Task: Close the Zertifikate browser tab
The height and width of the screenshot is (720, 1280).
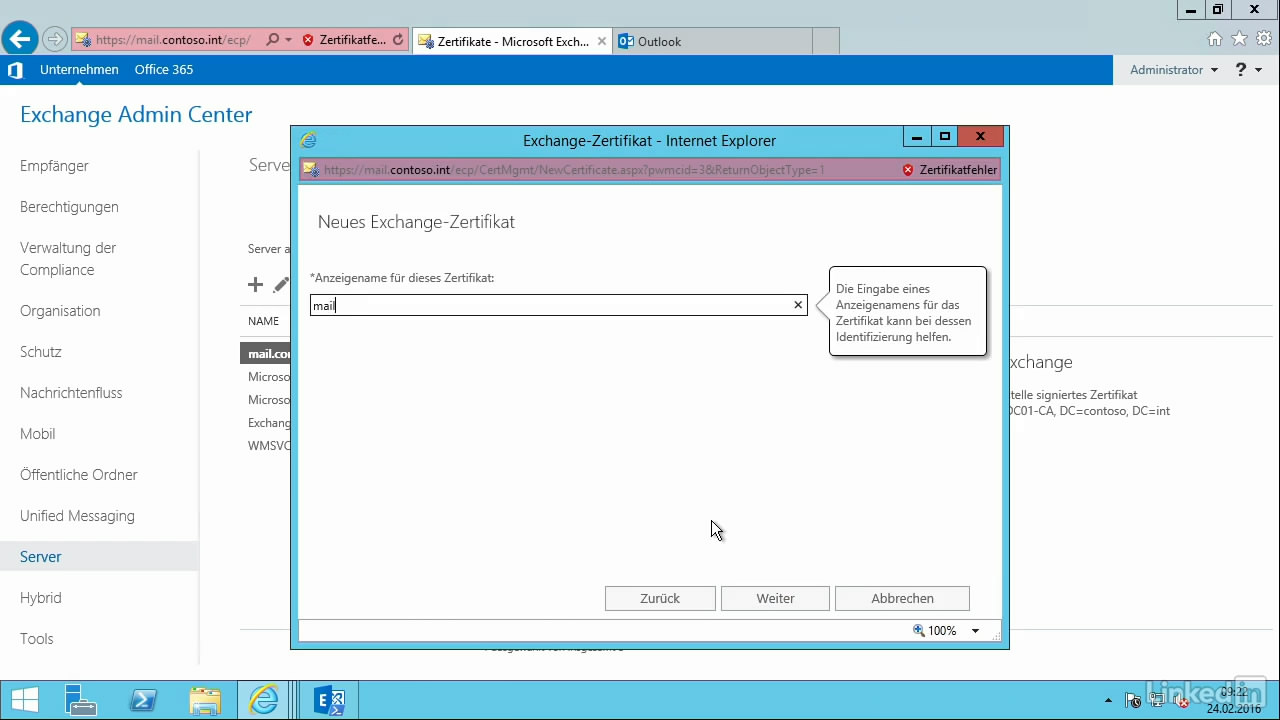Action: pos(602,41)
